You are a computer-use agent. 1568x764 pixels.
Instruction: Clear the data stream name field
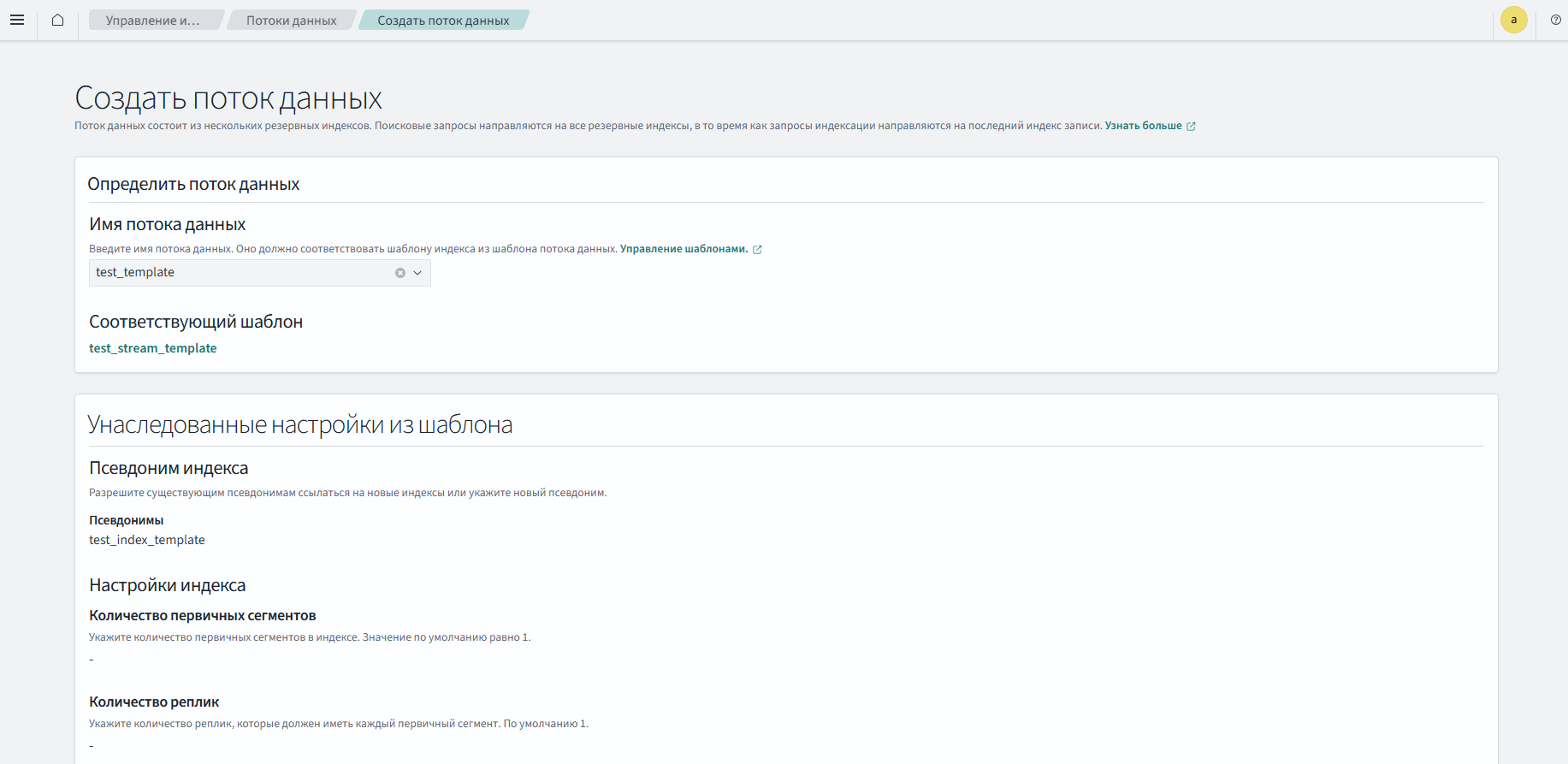click(x=399, y=273)
